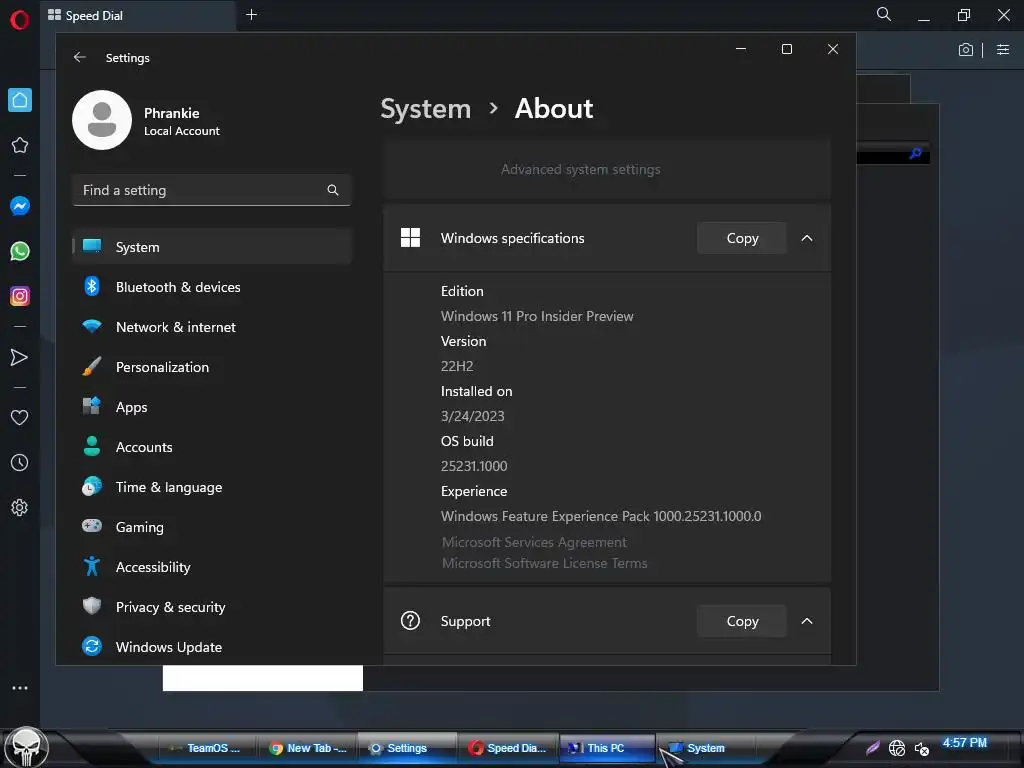Open Windows Update settings
The width and height of the screenshot is (1024, 768).
(x=212, y=647)
